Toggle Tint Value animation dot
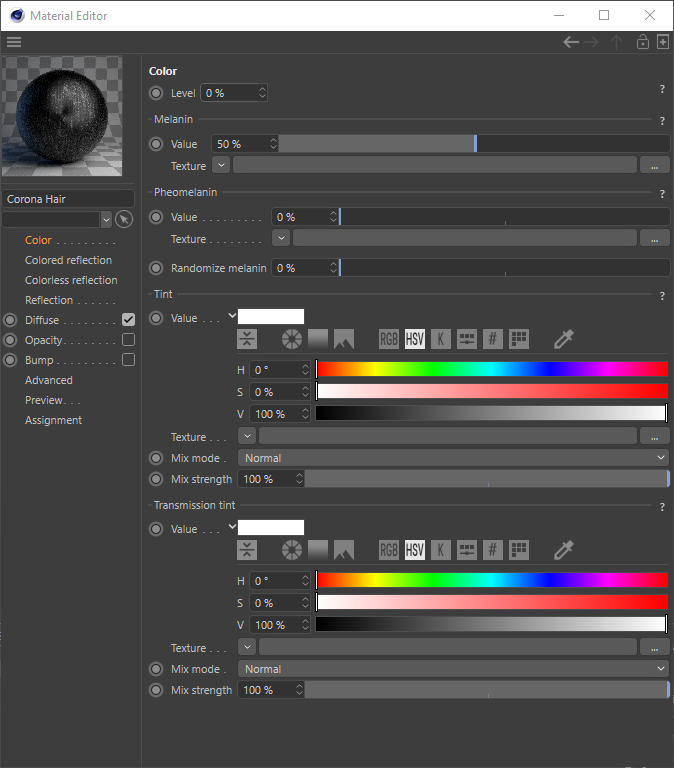 click(x=156, y=318)
